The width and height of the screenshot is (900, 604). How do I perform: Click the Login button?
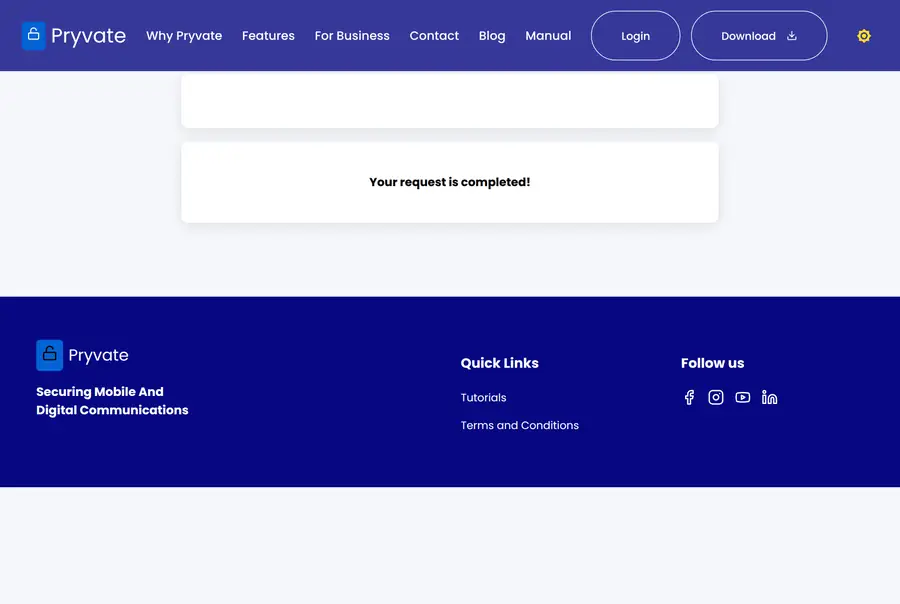point(635,36)
